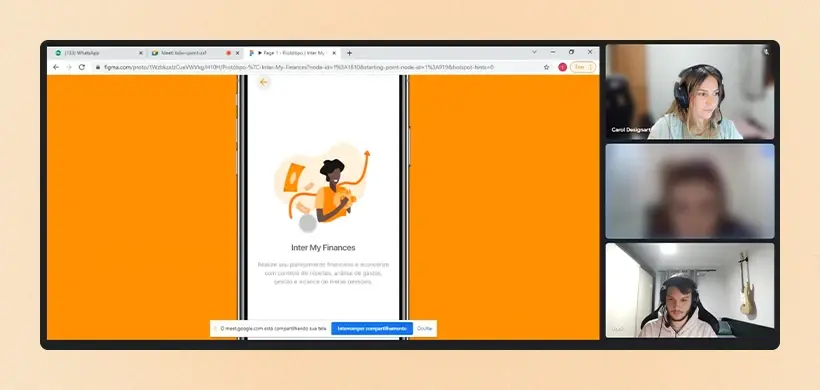Bookmark this page with the star icon
The image size is (820, 390).
546,67
